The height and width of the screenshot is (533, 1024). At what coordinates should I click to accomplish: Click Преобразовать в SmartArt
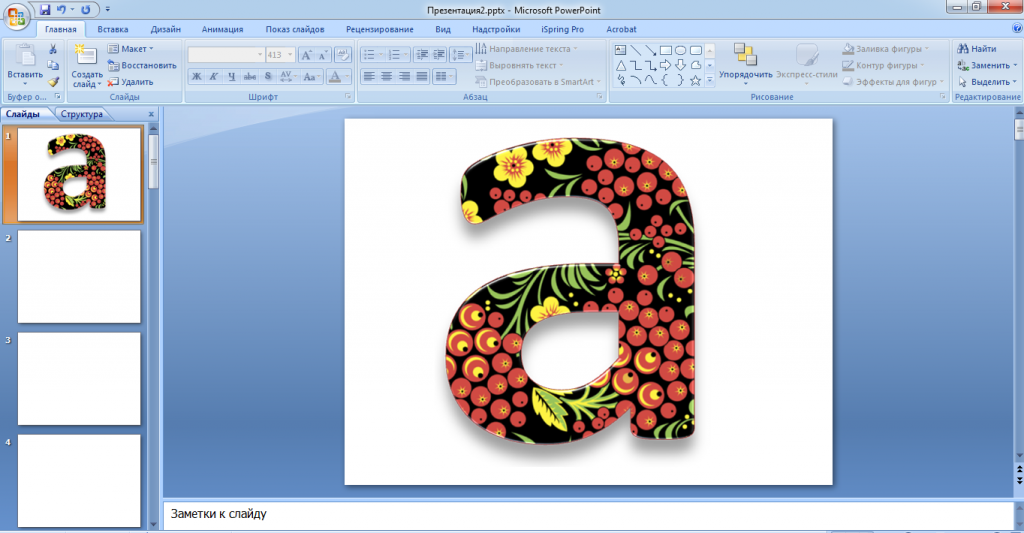tap(537, 82)
